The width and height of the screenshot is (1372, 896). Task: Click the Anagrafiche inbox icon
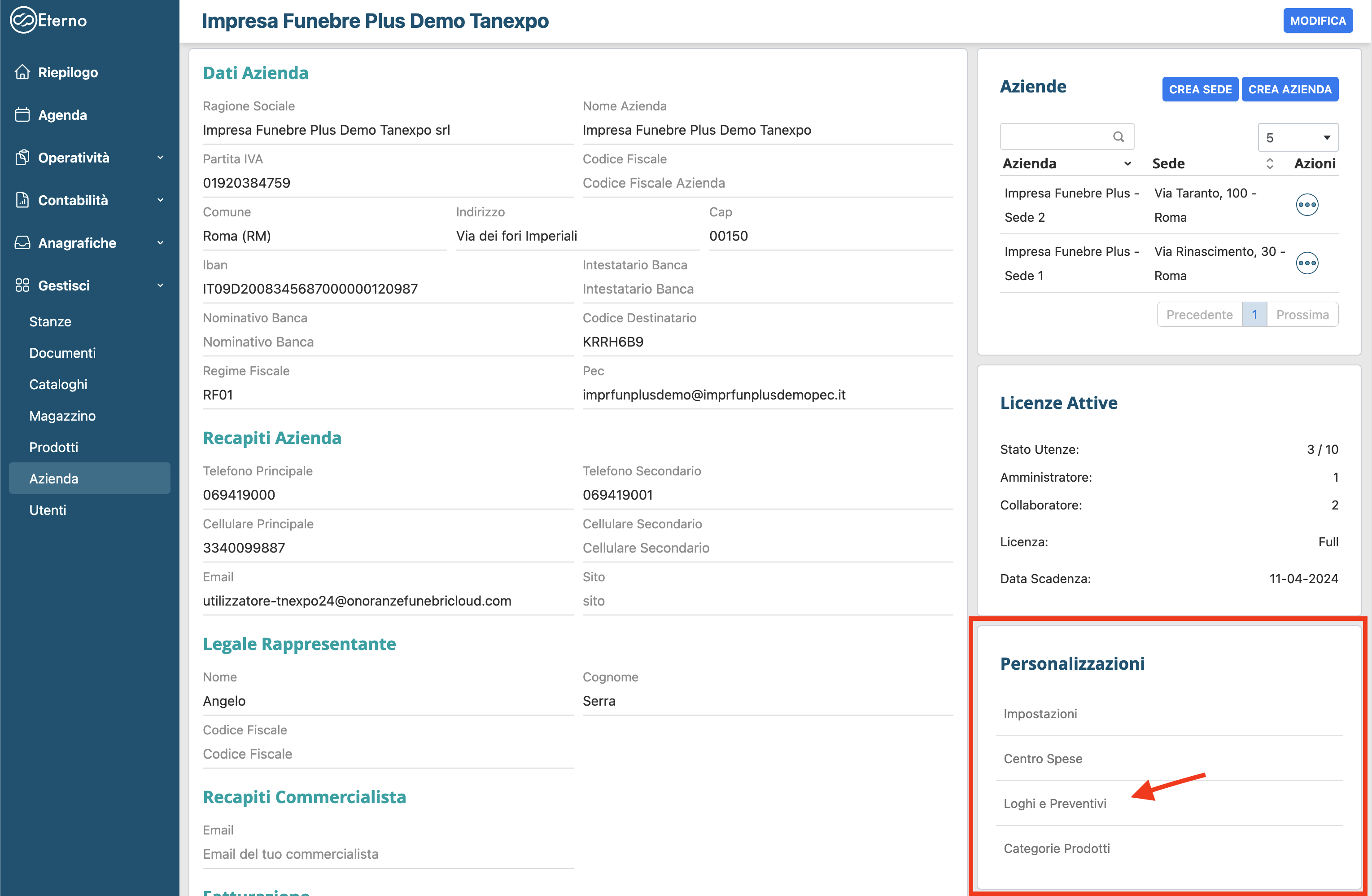click(22, 243)
